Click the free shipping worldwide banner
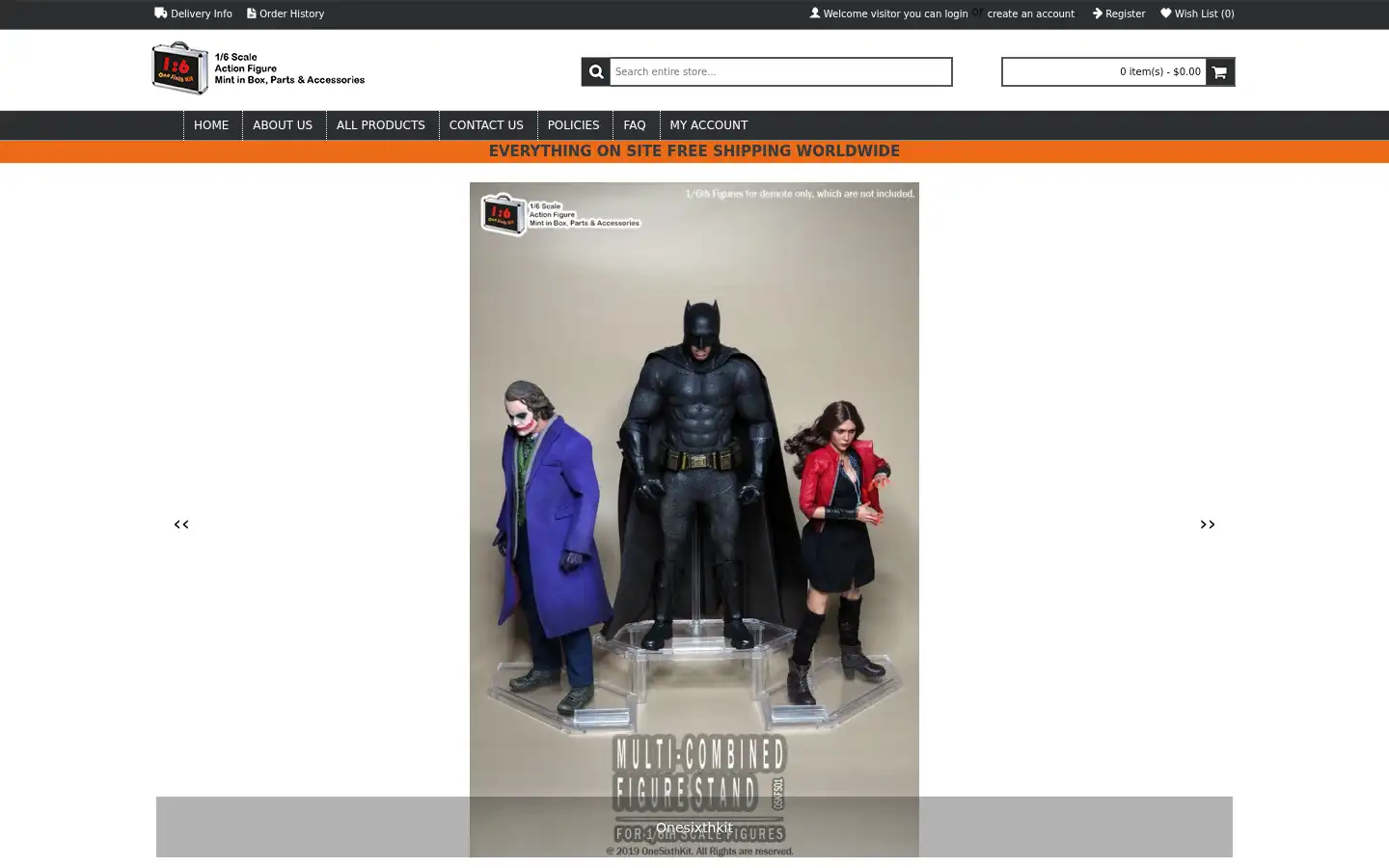This screenshot has height=868, width=1389. [x=694, y=151]
